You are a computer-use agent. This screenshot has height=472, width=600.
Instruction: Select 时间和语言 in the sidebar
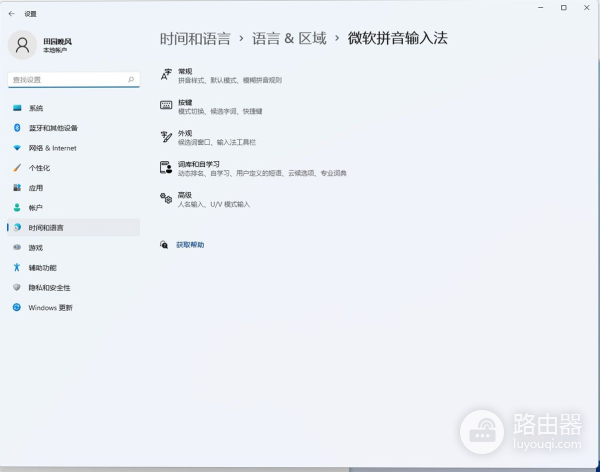point(73,227)
